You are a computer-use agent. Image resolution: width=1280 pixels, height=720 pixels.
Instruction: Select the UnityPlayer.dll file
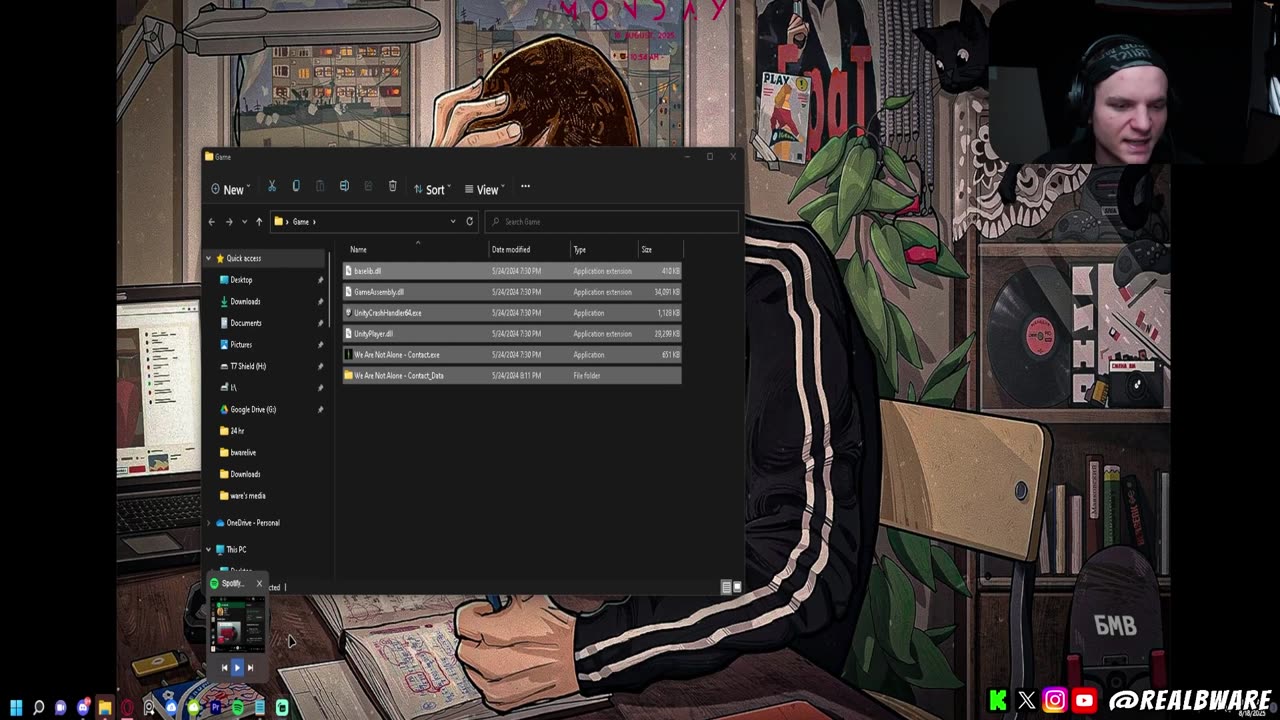tap(512, 334)
